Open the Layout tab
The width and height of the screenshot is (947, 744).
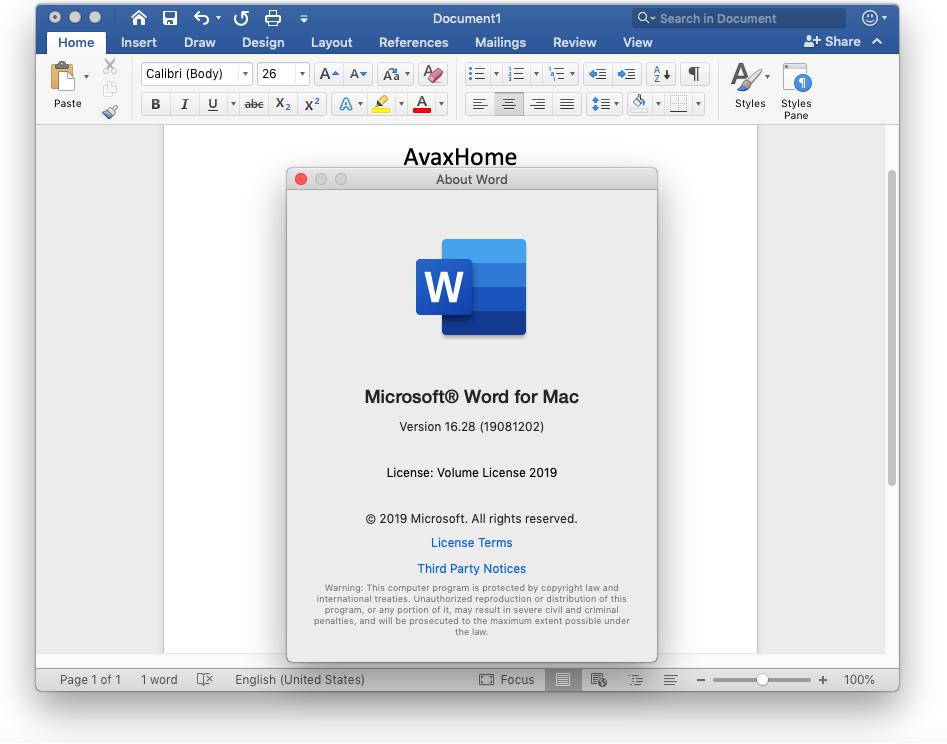coord(331,42)
